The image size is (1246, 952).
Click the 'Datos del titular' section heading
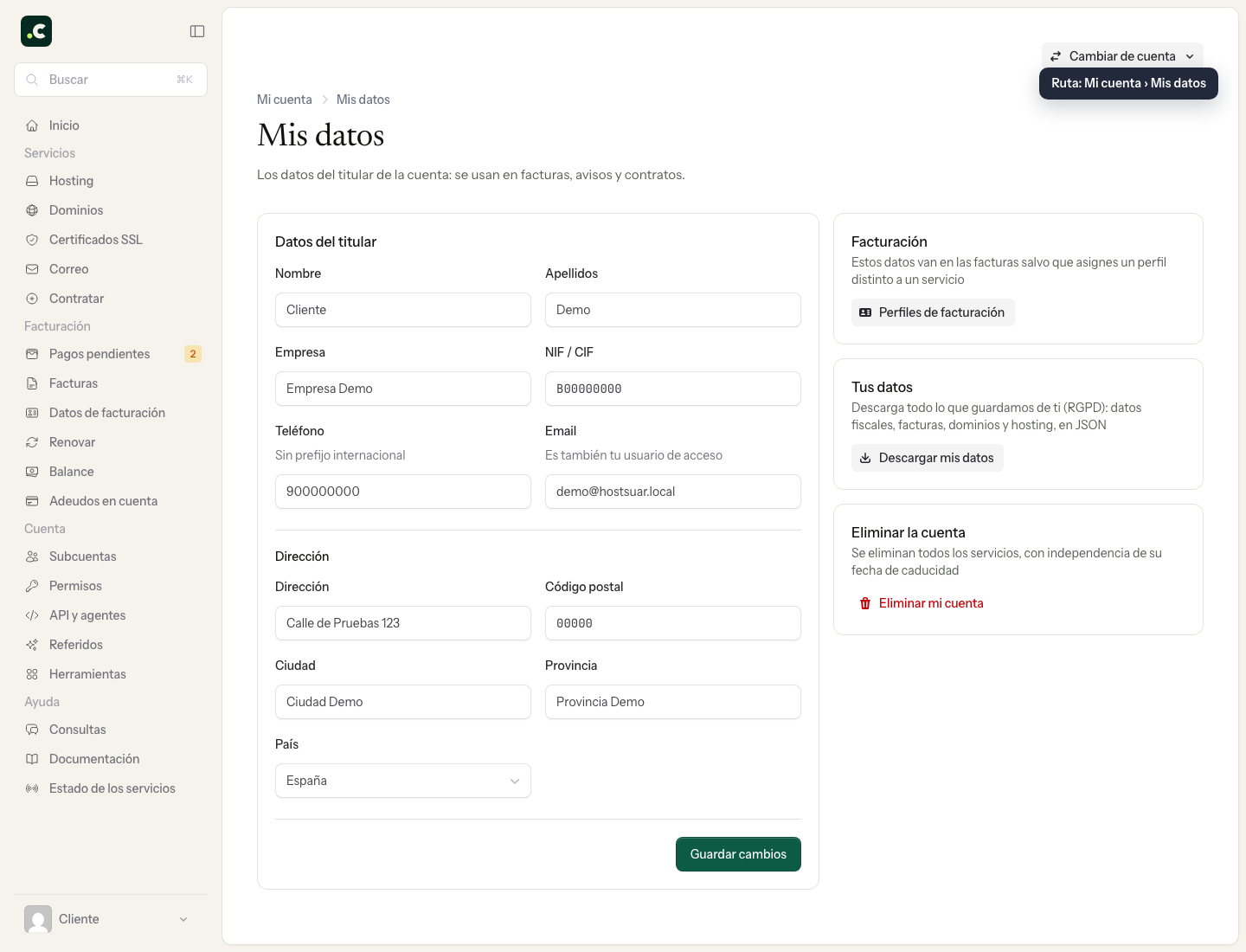coord(325,241)
